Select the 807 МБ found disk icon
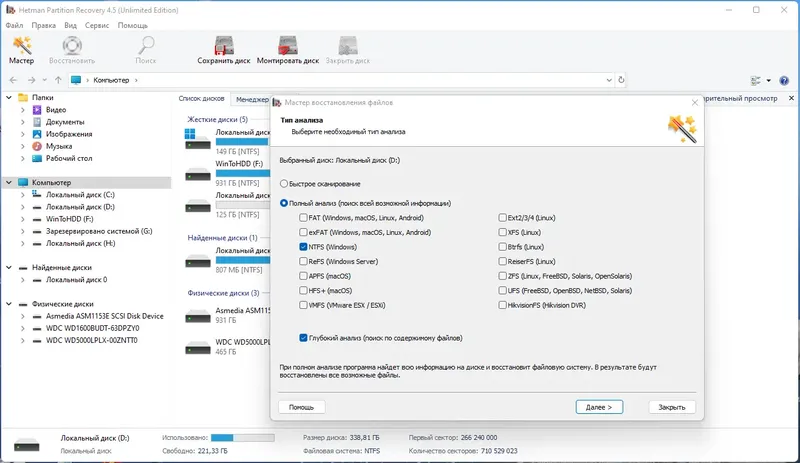The image size is (800, 463). coord(198,261)
